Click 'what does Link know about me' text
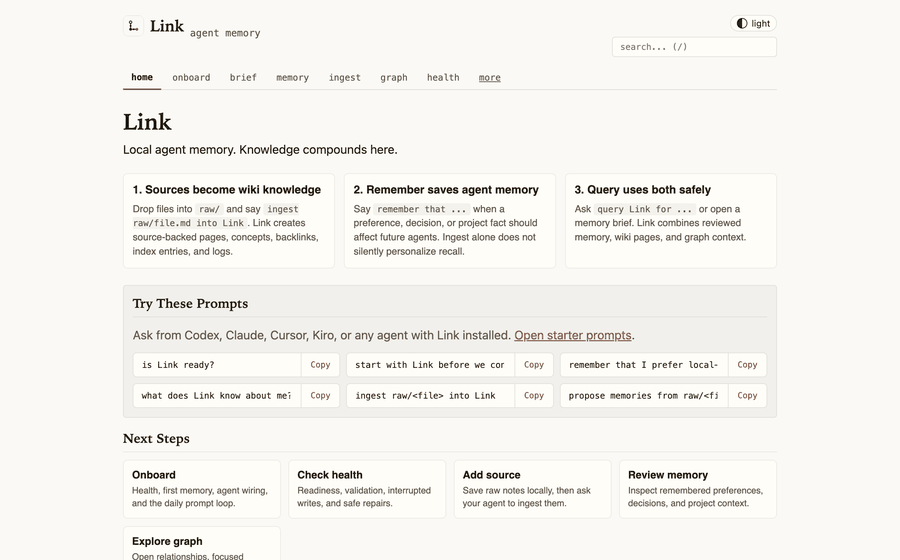This screenshot has width=900, height=560. (x=217, y=395)
